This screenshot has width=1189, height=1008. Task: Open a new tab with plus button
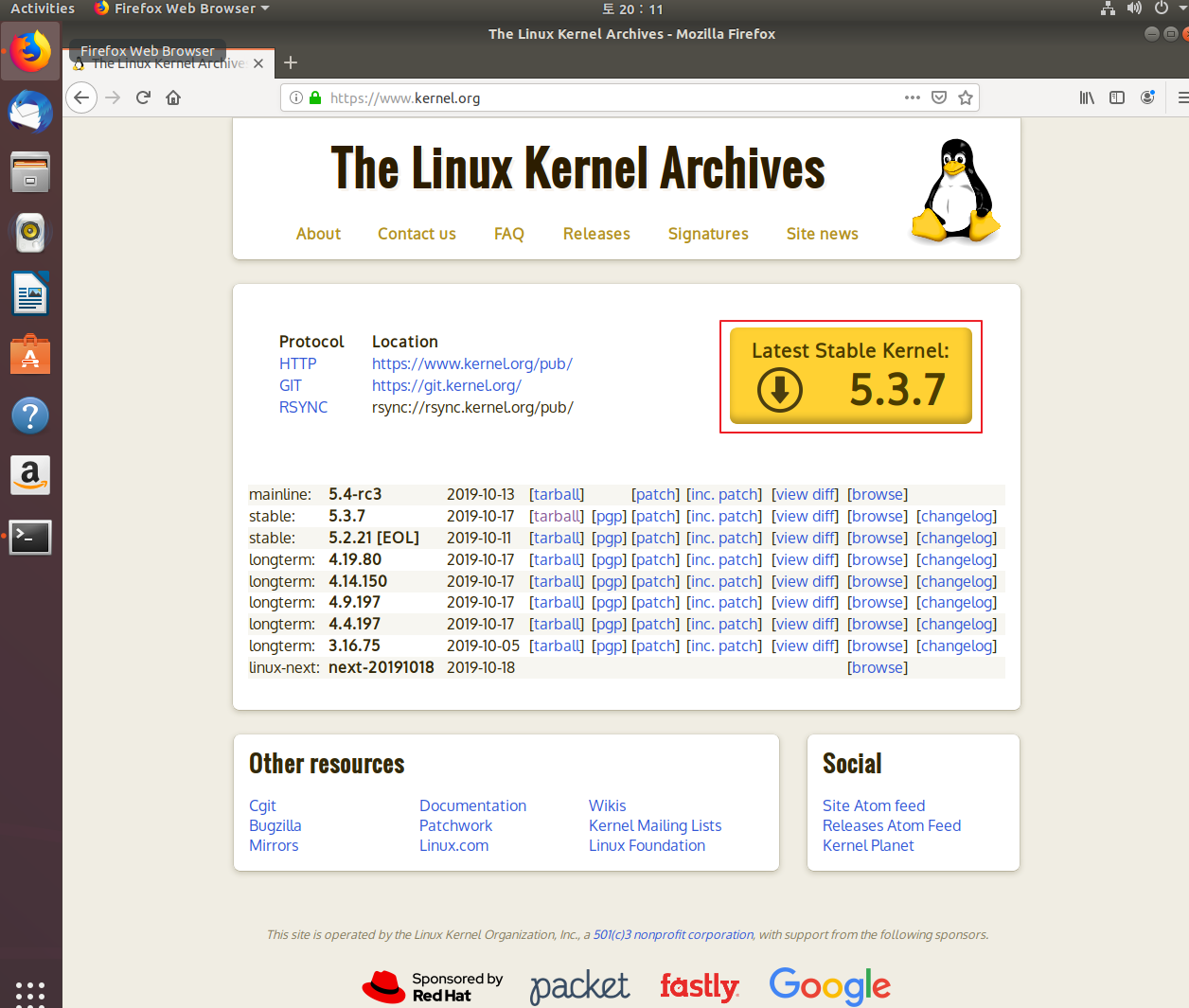click(291, 62)
